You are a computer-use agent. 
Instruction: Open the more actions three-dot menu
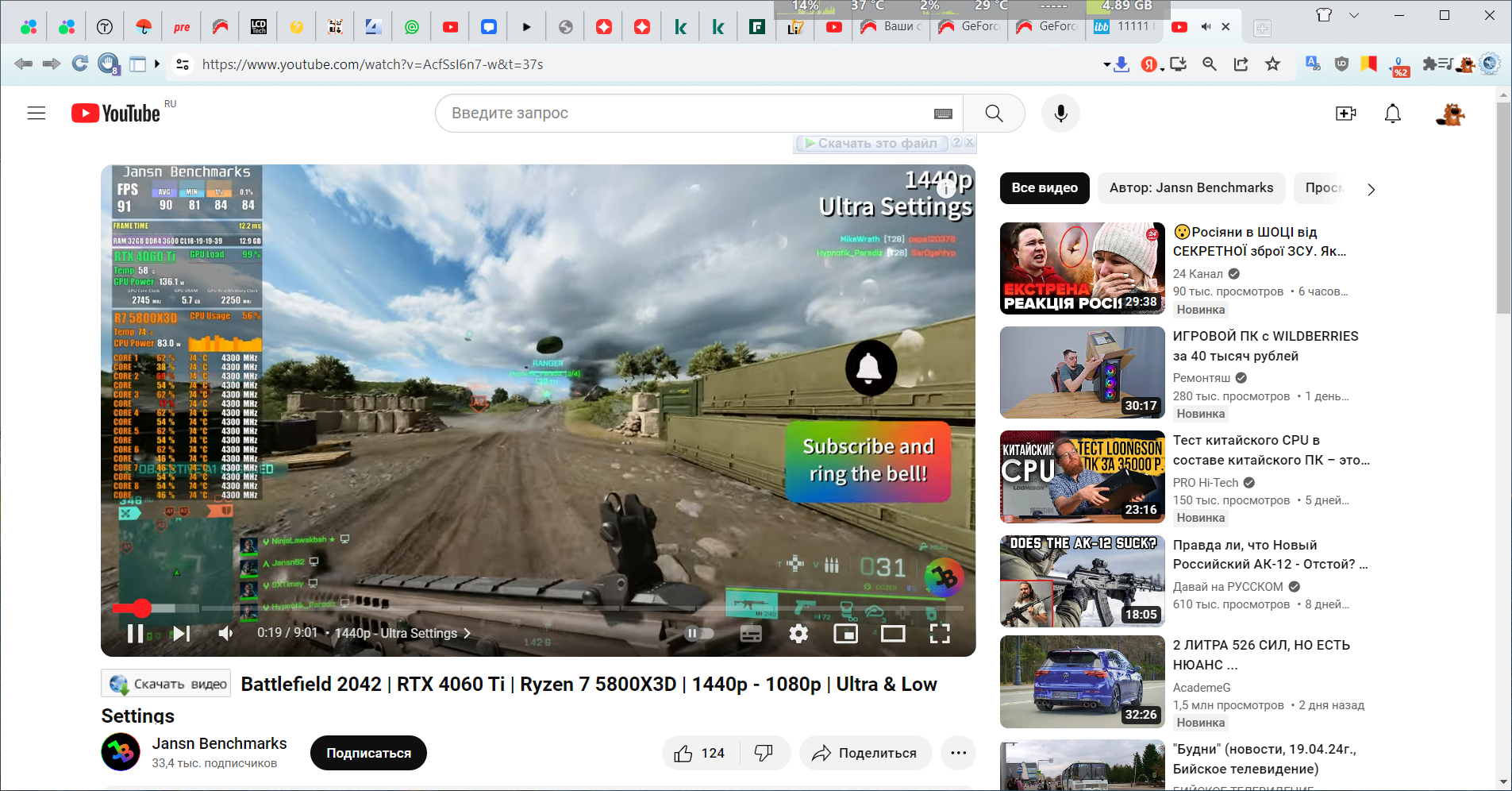pos(959,753)
